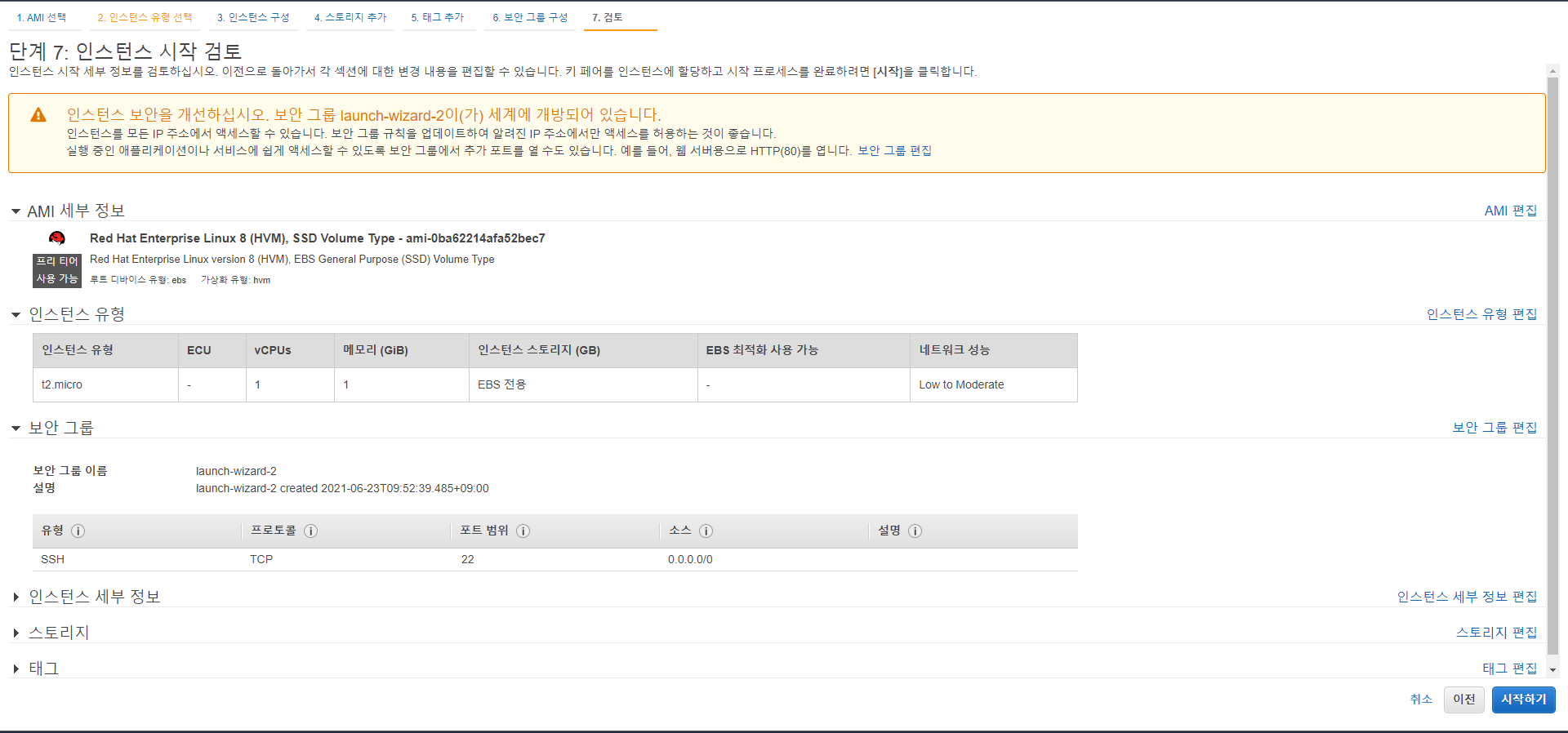Viewport: 1568px width, 733px height.
Task: Click the info icon next to 소스
Action: [x=706, y=531]
